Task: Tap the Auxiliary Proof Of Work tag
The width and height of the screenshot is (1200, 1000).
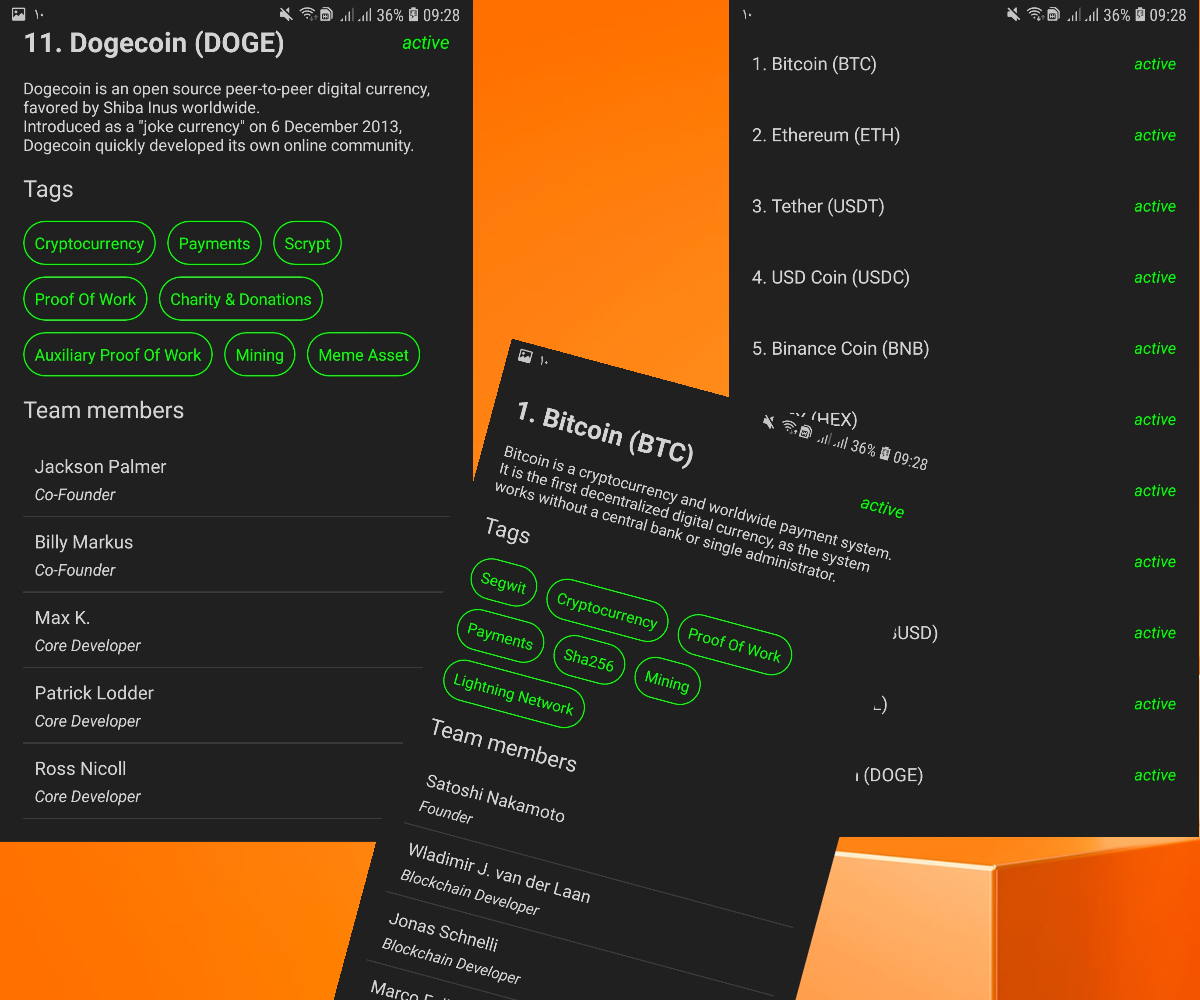Action: click(118, 355)
